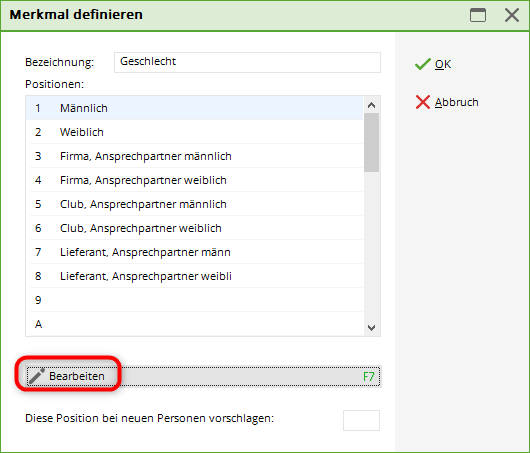Select the empty position 9 row
Viewport: 530px width, 453px height.
[194, 300]
